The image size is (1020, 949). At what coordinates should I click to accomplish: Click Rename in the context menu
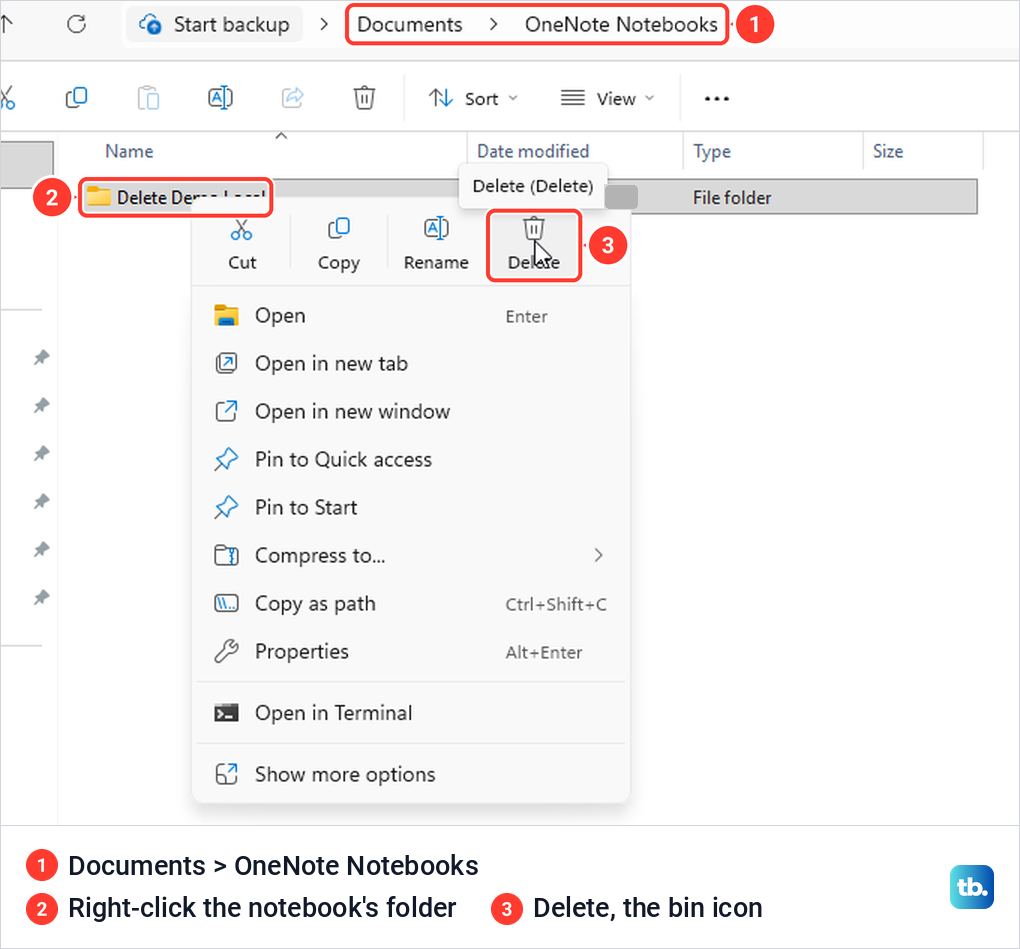[436, 245]
